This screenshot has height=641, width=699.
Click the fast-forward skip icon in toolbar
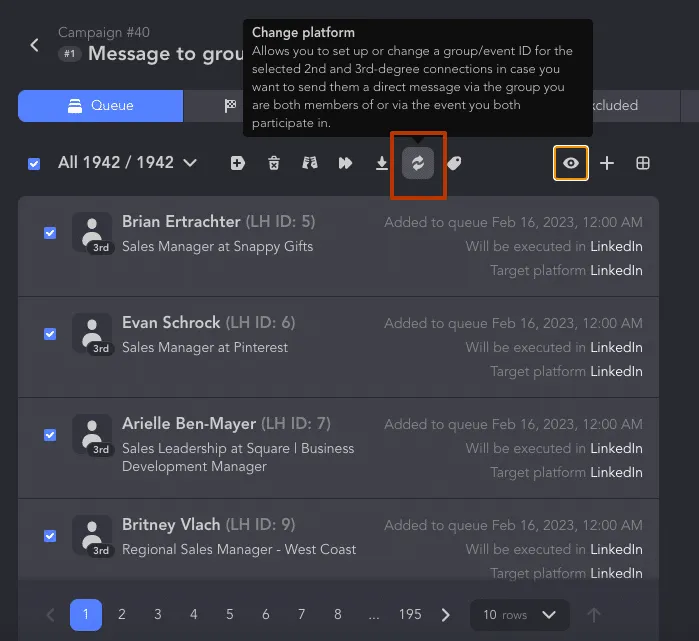(345, 163)
